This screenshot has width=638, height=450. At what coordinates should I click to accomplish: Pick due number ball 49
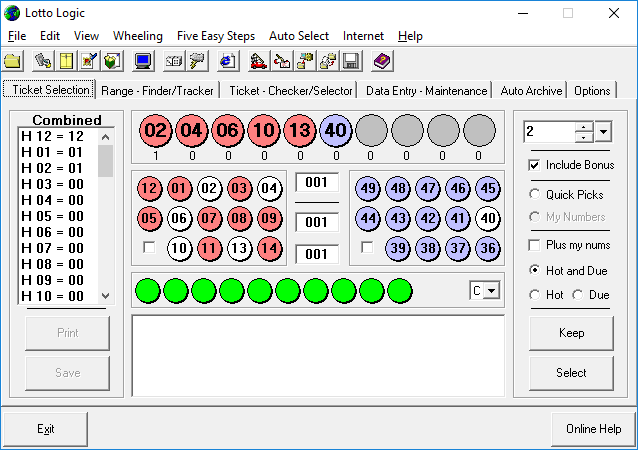point(368,189)
